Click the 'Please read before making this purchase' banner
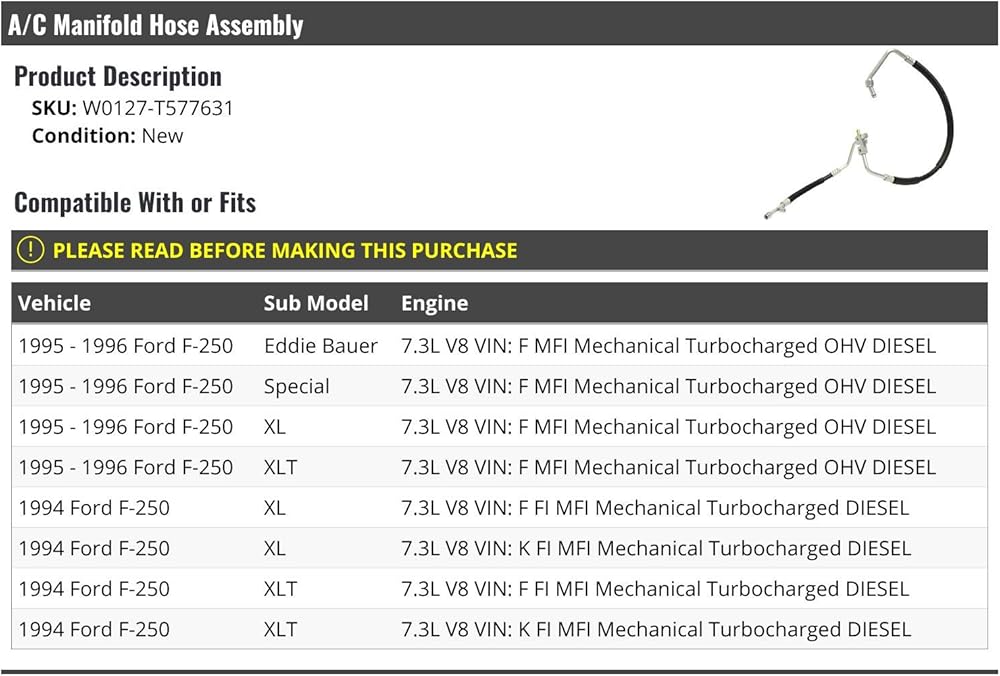The width and height of the screenshot is (1000, 676). pos(285,251)
